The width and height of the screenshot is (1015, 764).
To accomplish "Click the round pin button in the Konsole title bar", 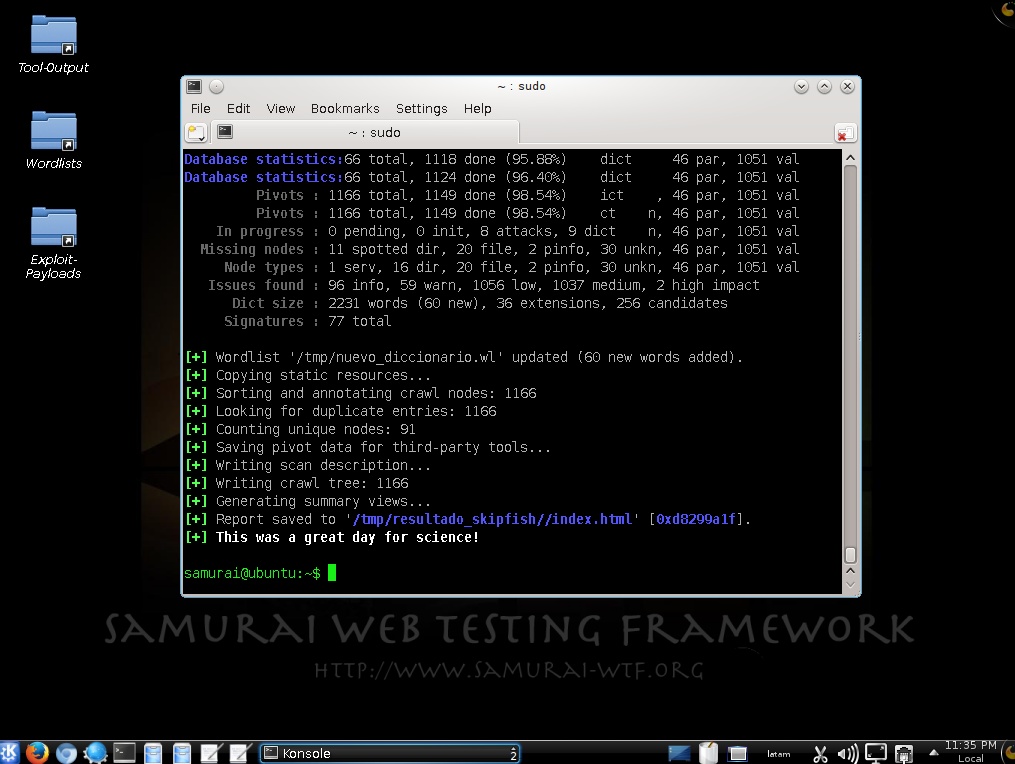I will (216, 86).
